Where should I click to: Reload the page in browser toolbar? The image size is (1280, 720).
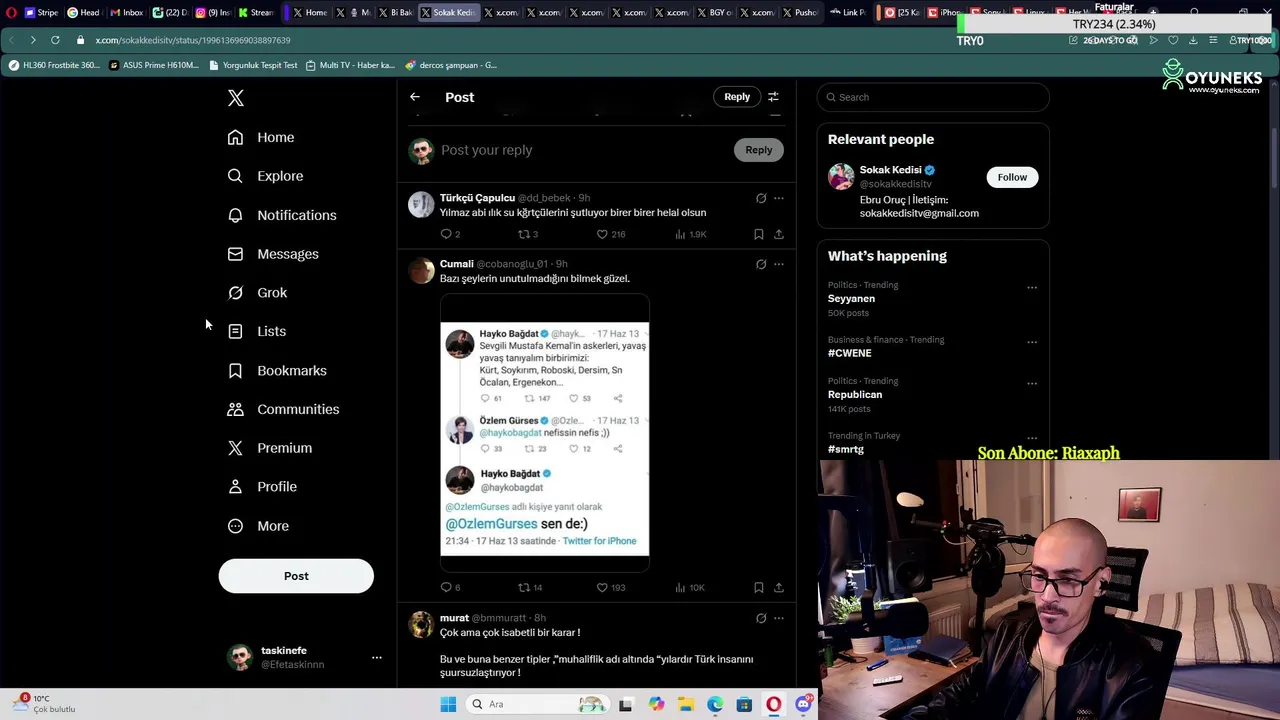pyautogui.click(x=55, y=40)
